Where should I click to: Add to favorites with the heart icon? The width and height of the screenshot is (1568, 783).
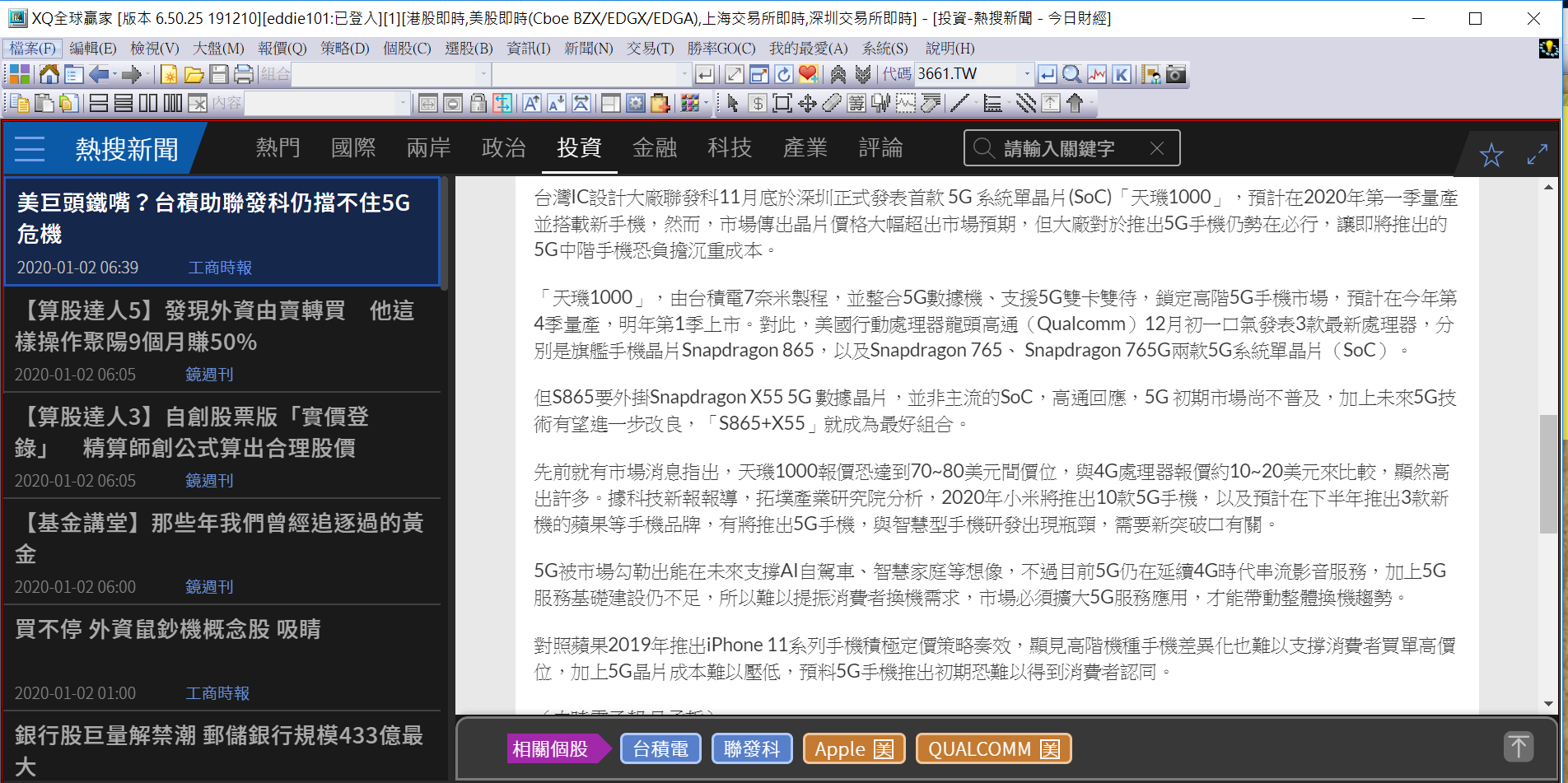[x=808, y=75]
